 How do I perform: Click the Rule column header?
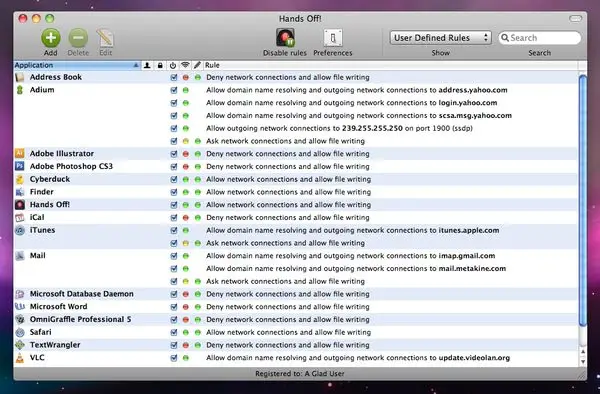pyautogui.click(x=390, y=65)
